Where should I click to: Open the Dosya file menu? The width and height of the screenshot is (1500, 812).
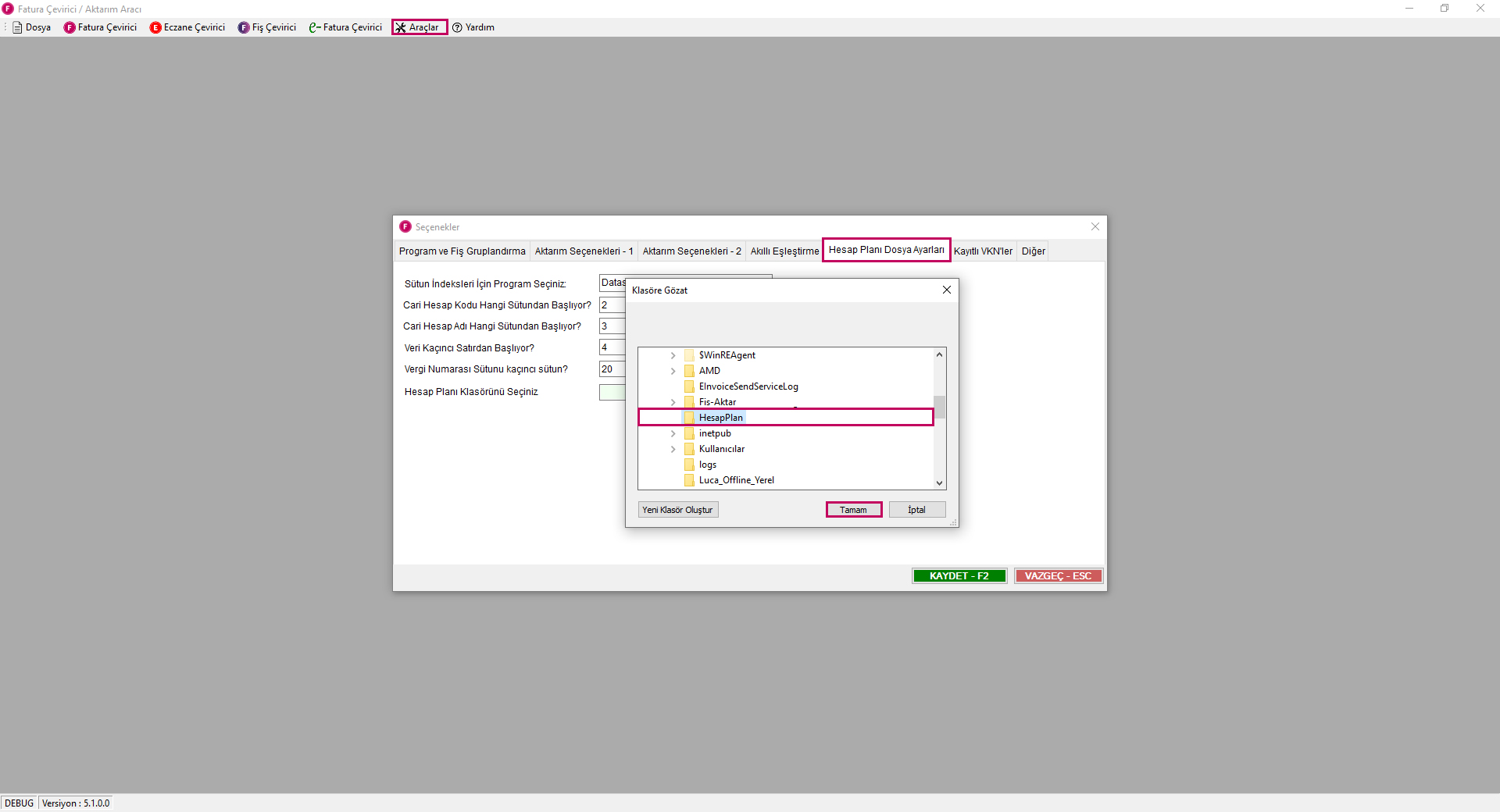click(x=32, y=27)
